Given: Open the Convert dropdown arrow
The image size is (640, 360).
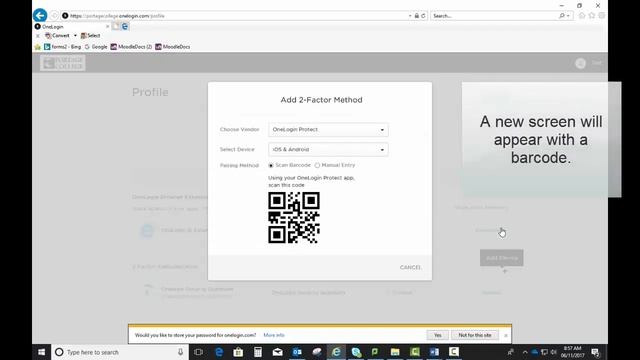Looking at the screenshot, I should point(75,36).
